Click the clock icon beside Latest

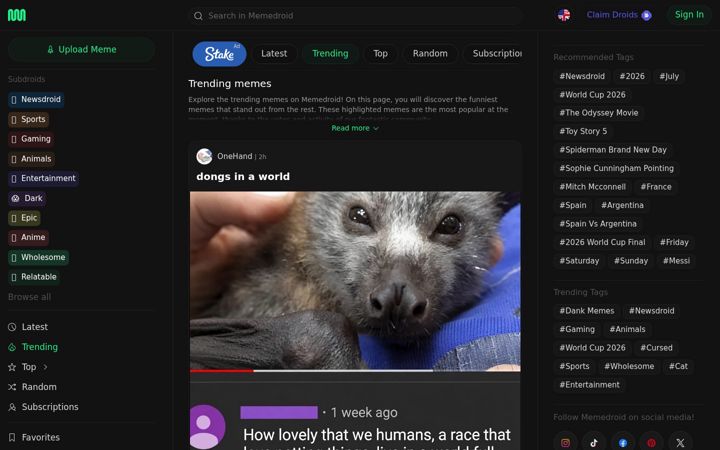(12, 327)
